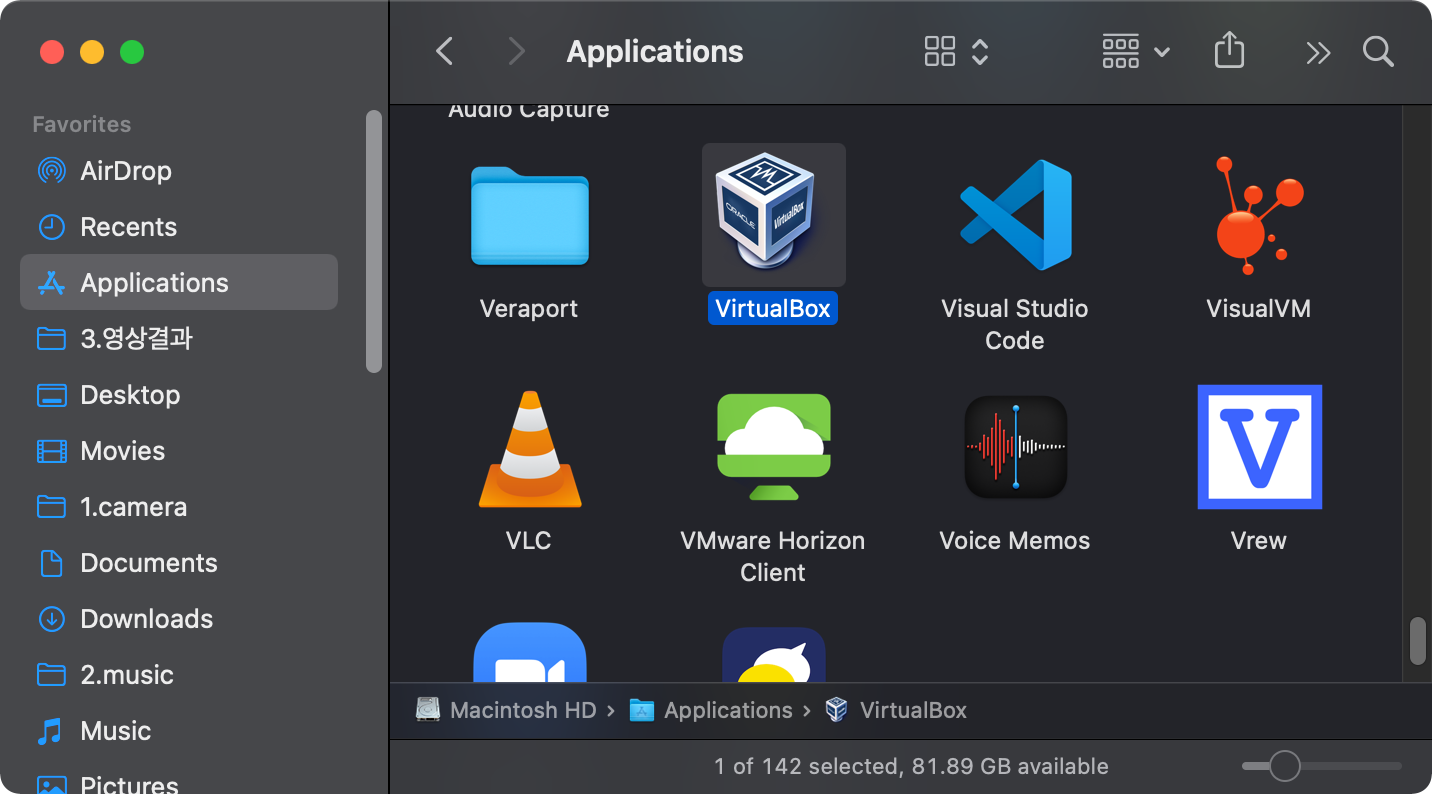
Task: Open Downloads in sidebar
Action: coord(179,619)
